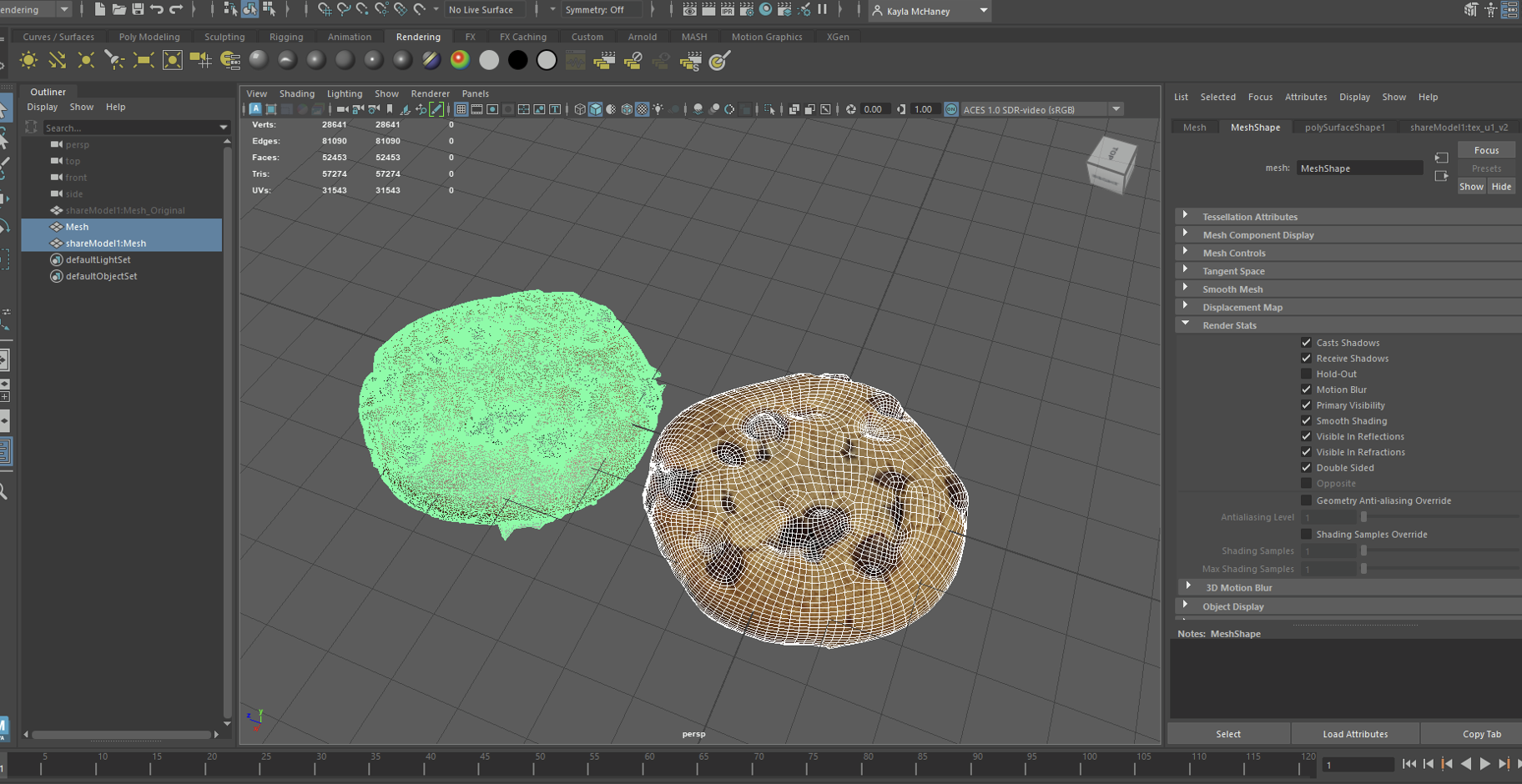The width and height of the screenshot is (1522, 784).
Task: Open the Attribute Editor Selected menu
Action: click(1218, 97)
